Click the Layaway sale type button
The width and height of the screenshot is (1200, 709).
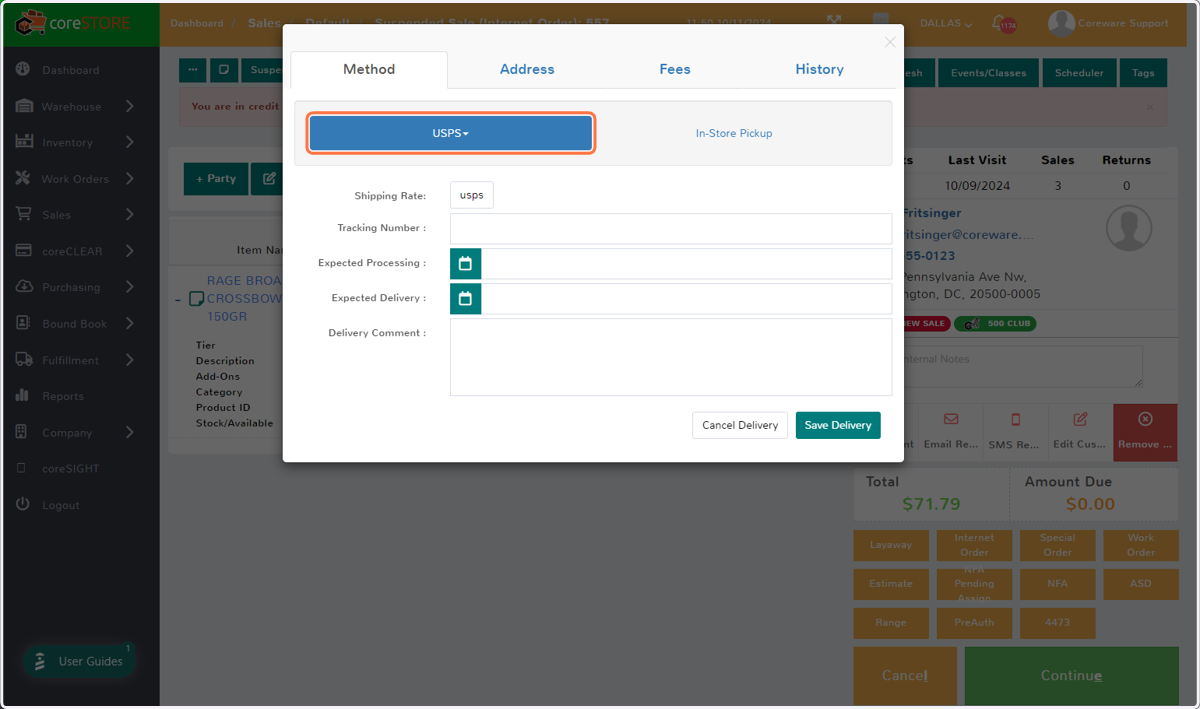click(x=891, y=545)
